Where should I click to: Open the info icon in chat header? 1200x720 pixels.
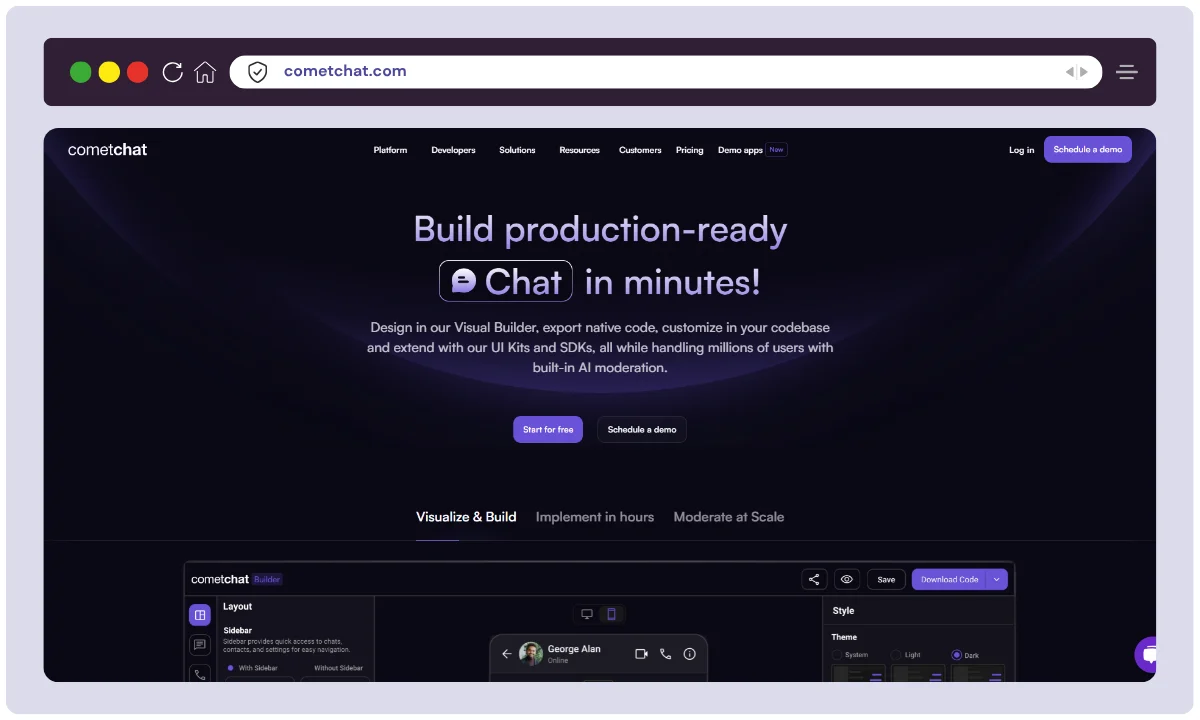click(689, 654)
